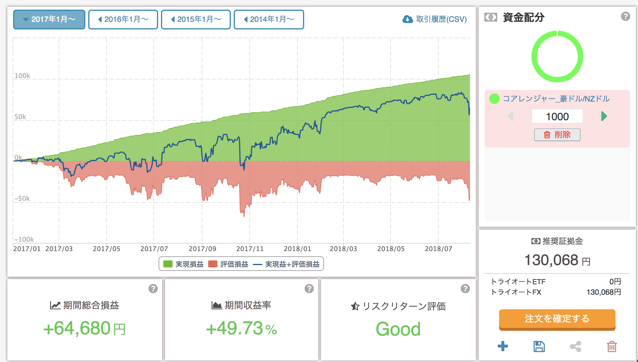This screenshot has width=638, height=362.
Task: Toggle 実現益+評価損益 line in legend
Action: [286, 264]
